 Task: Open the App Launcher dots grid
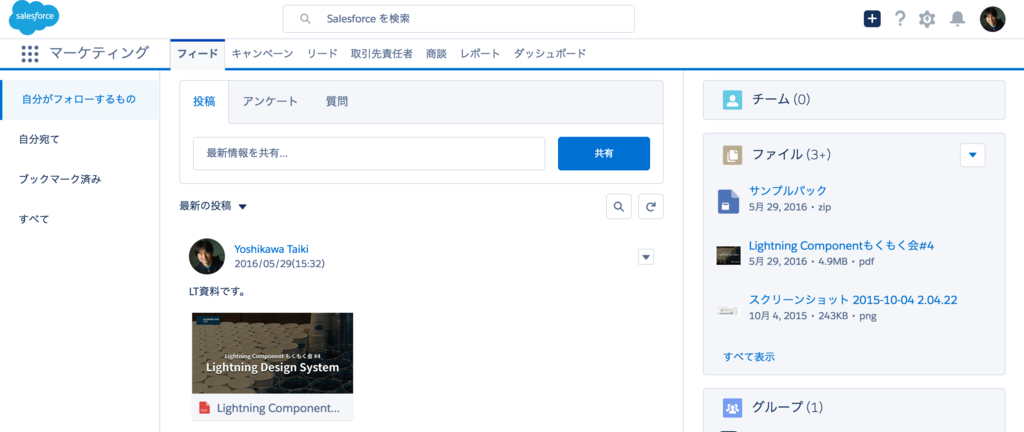point(30,54)
